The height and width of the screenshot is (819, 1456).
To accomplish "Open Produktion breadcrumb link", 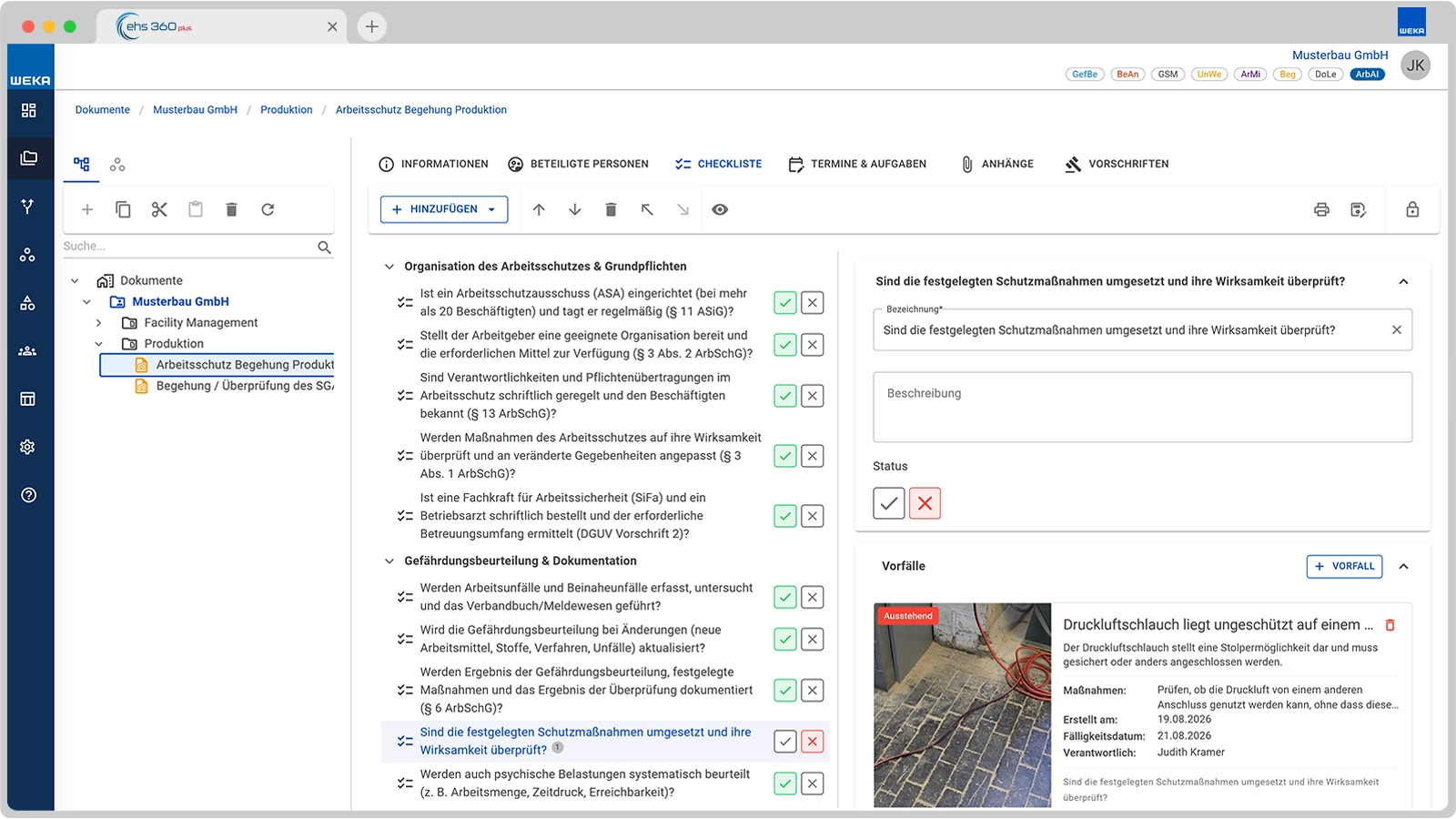I will coord(286,110).
